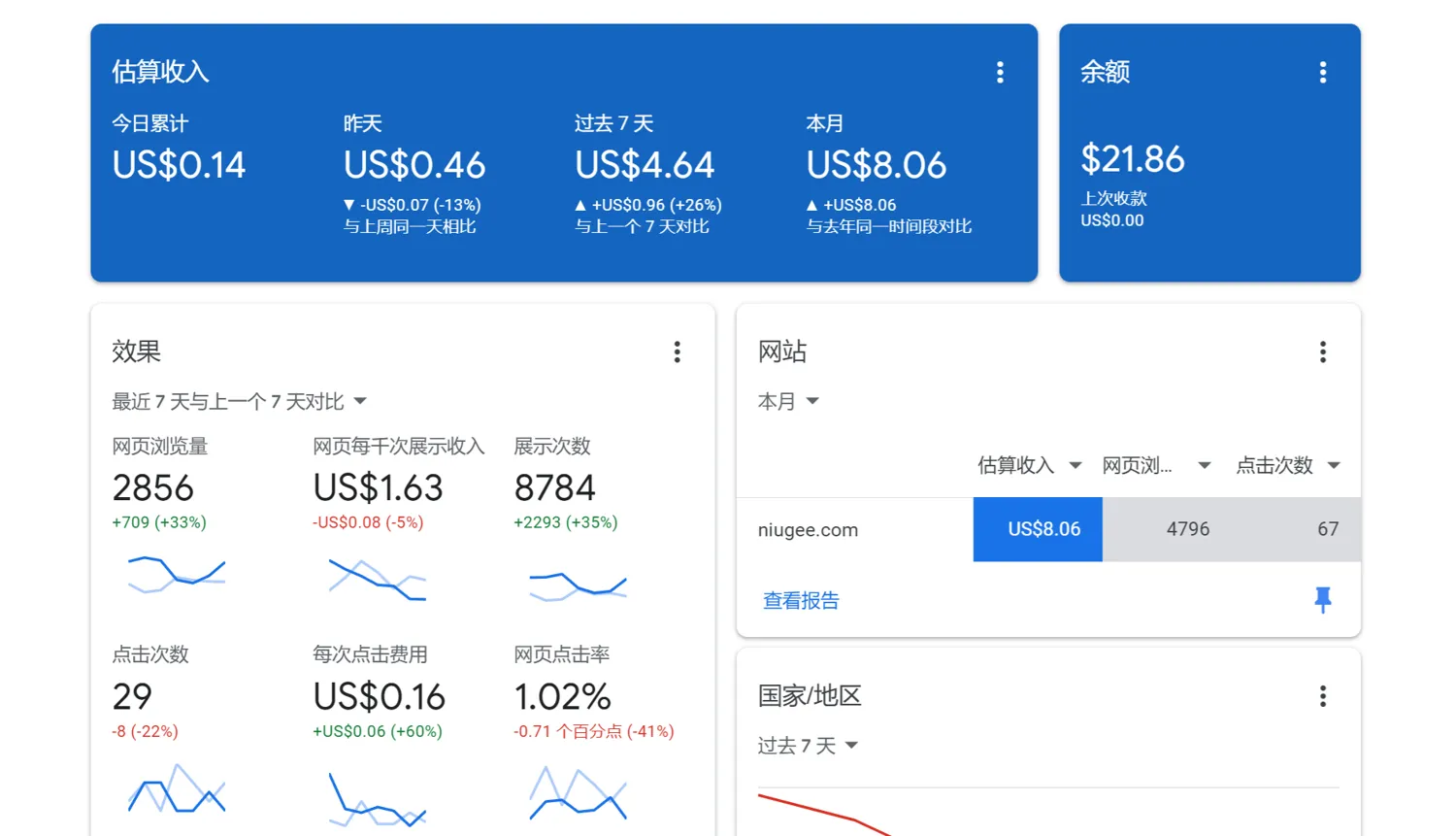The image size is (1456, 836).
Task: Click the 国家/地区 card title
Action: click(810, 695)
